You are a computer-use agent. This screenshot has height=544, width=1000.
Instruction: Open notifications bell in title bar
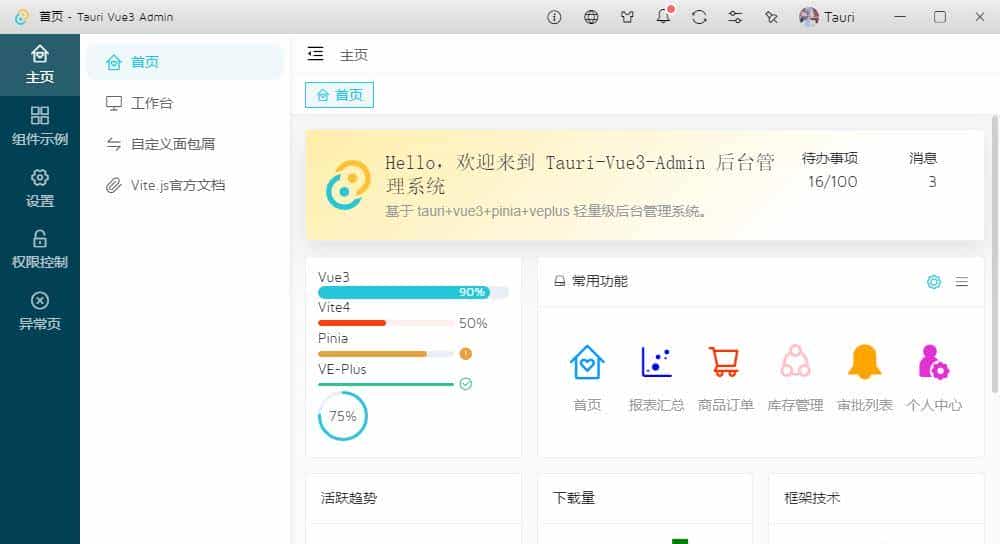tap(663, 16)
